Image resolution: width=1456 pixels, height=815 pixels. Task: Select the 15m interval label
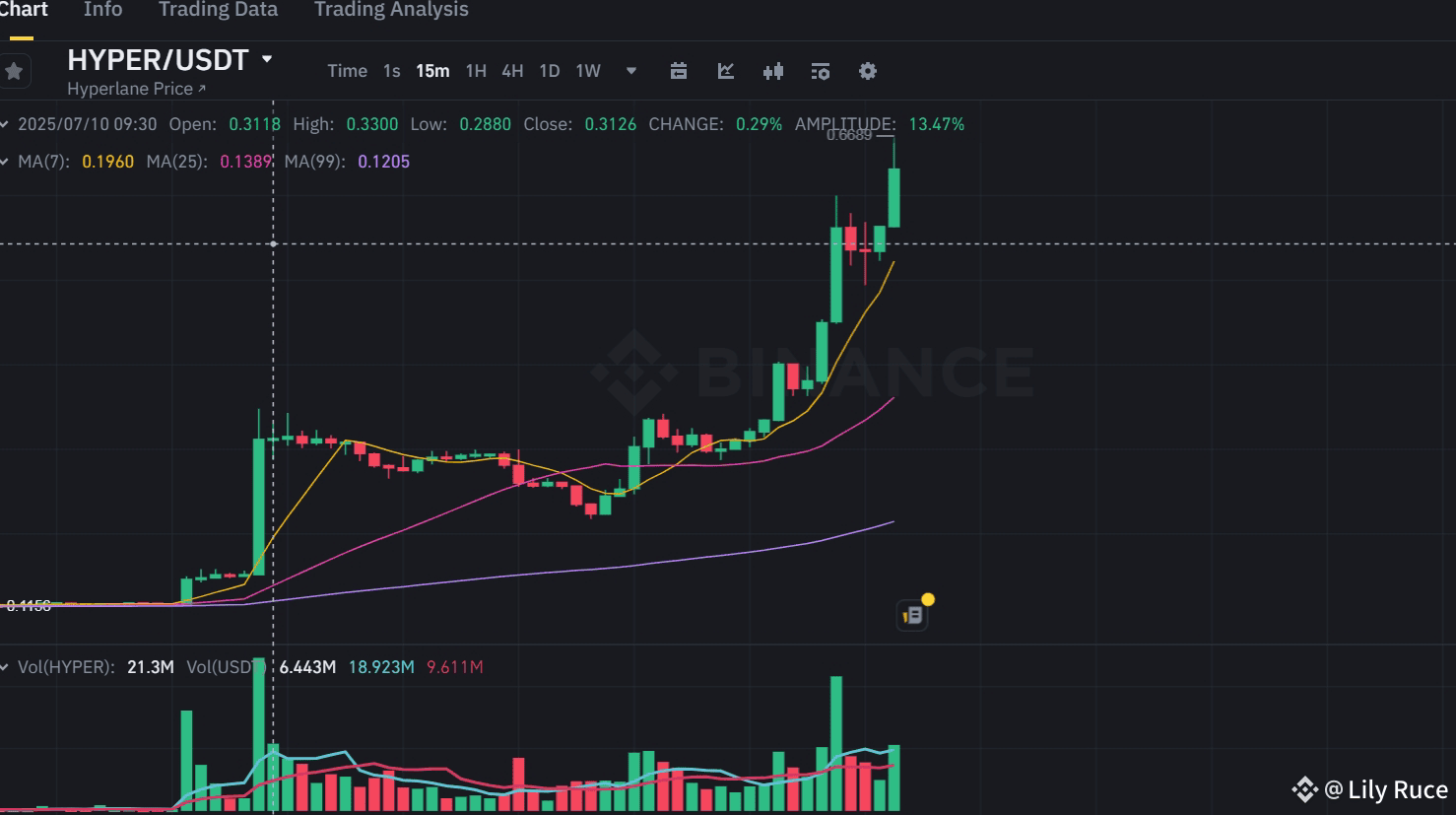point(433,71)
